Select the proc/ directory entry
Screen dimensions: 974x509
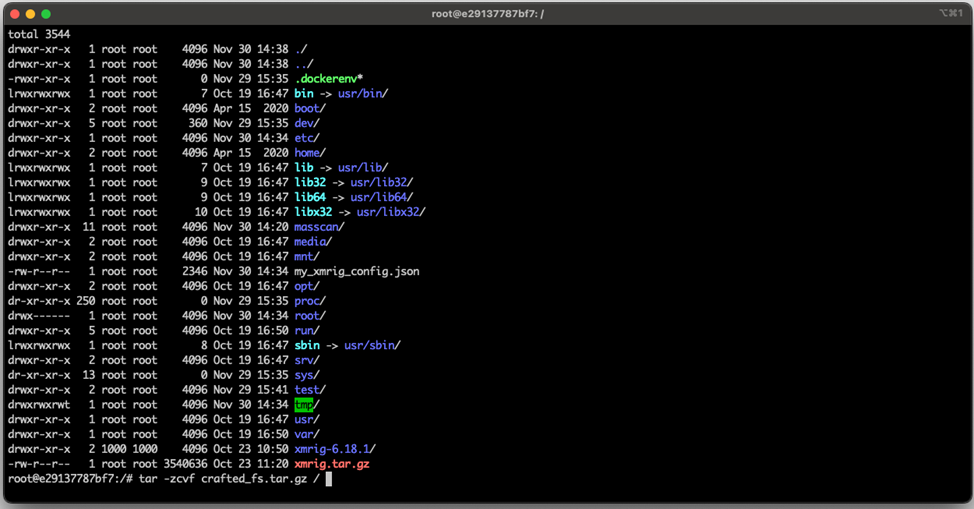[310, 301]
